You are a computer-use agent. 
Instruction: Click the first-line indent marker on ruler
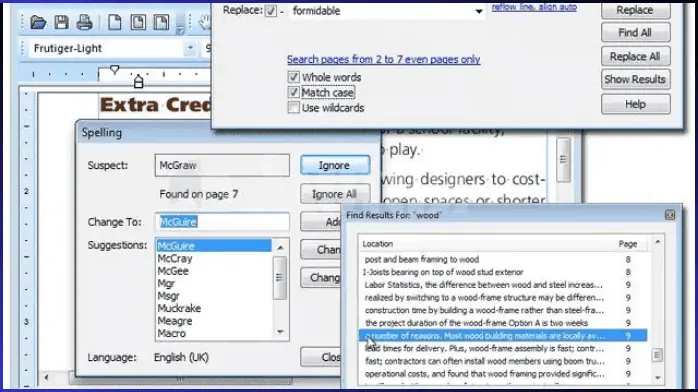114,69
